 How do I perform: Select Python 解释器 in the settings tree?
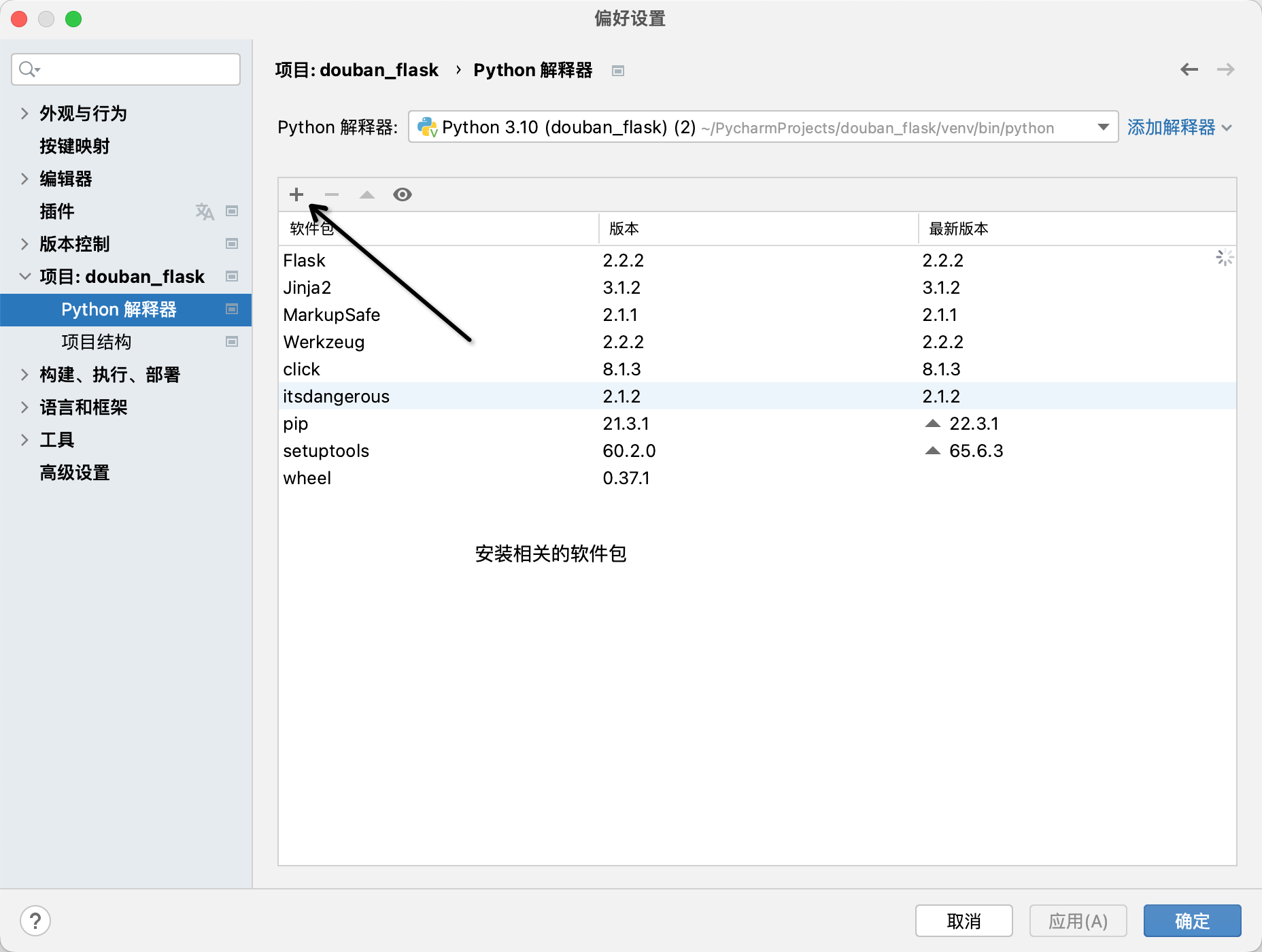(x=126, y=309)
